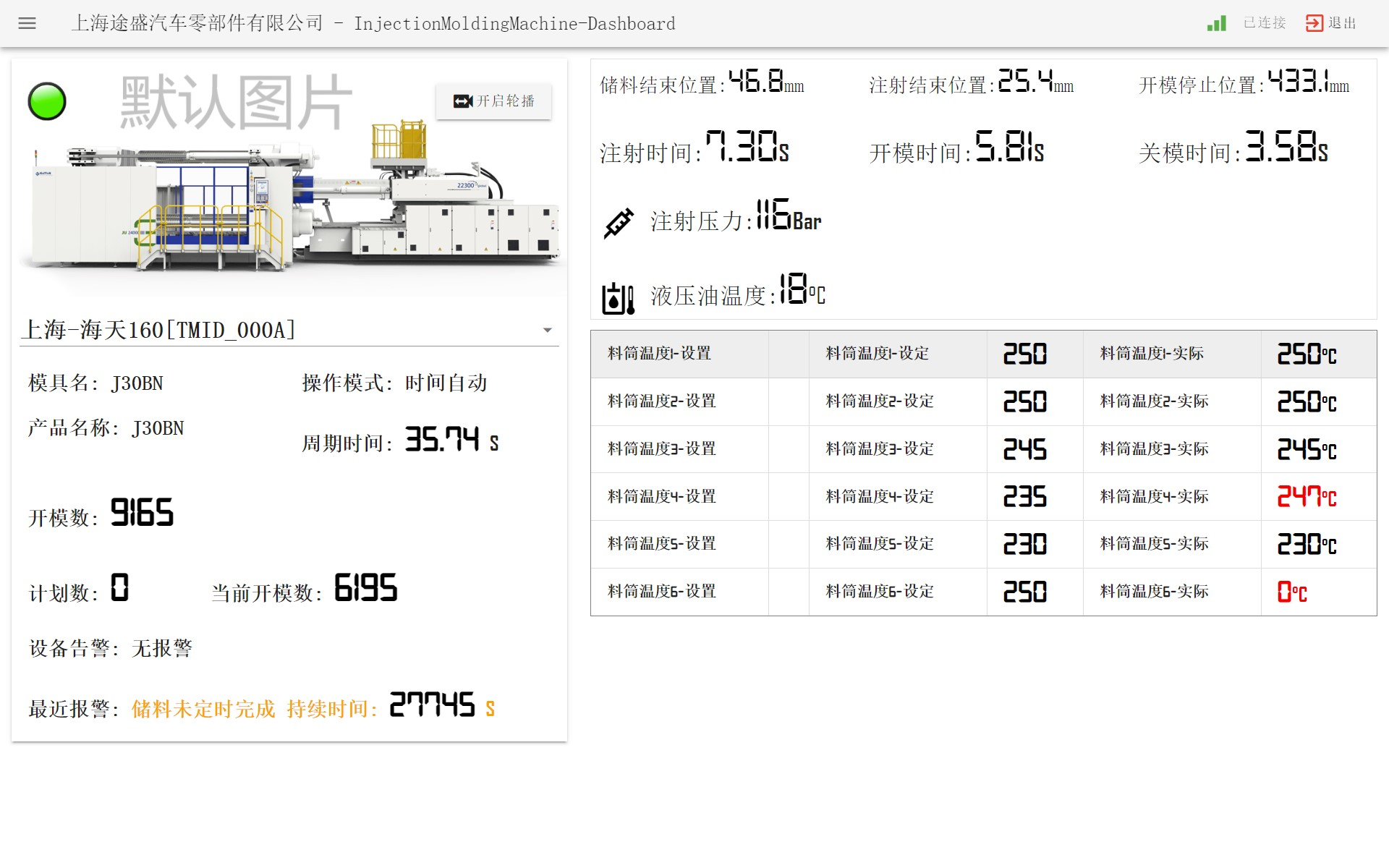Select the 料筒温度1-设定 header cell

click(897, 354)
